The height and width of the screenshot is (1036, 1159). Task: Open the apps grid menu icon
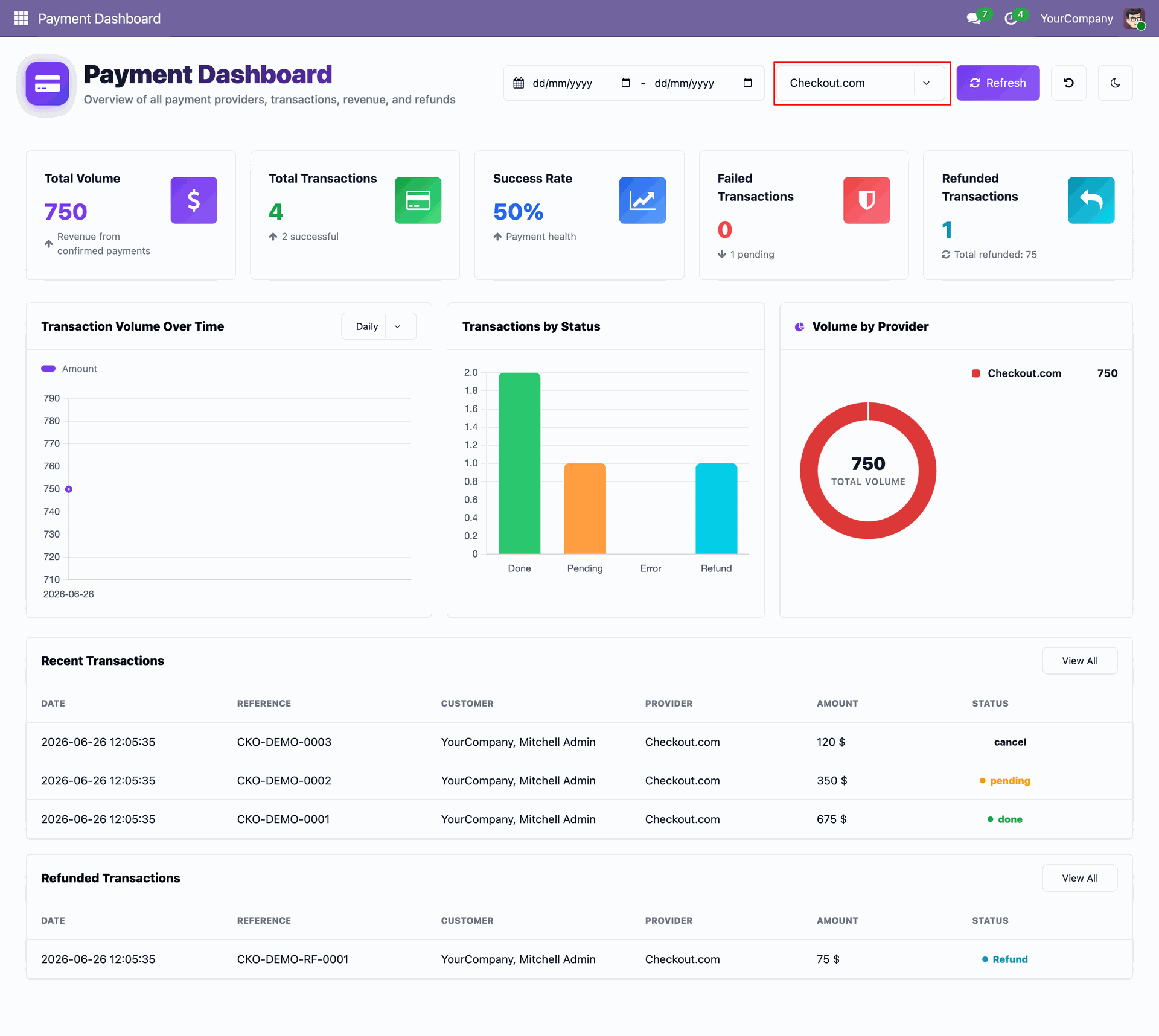21,18
